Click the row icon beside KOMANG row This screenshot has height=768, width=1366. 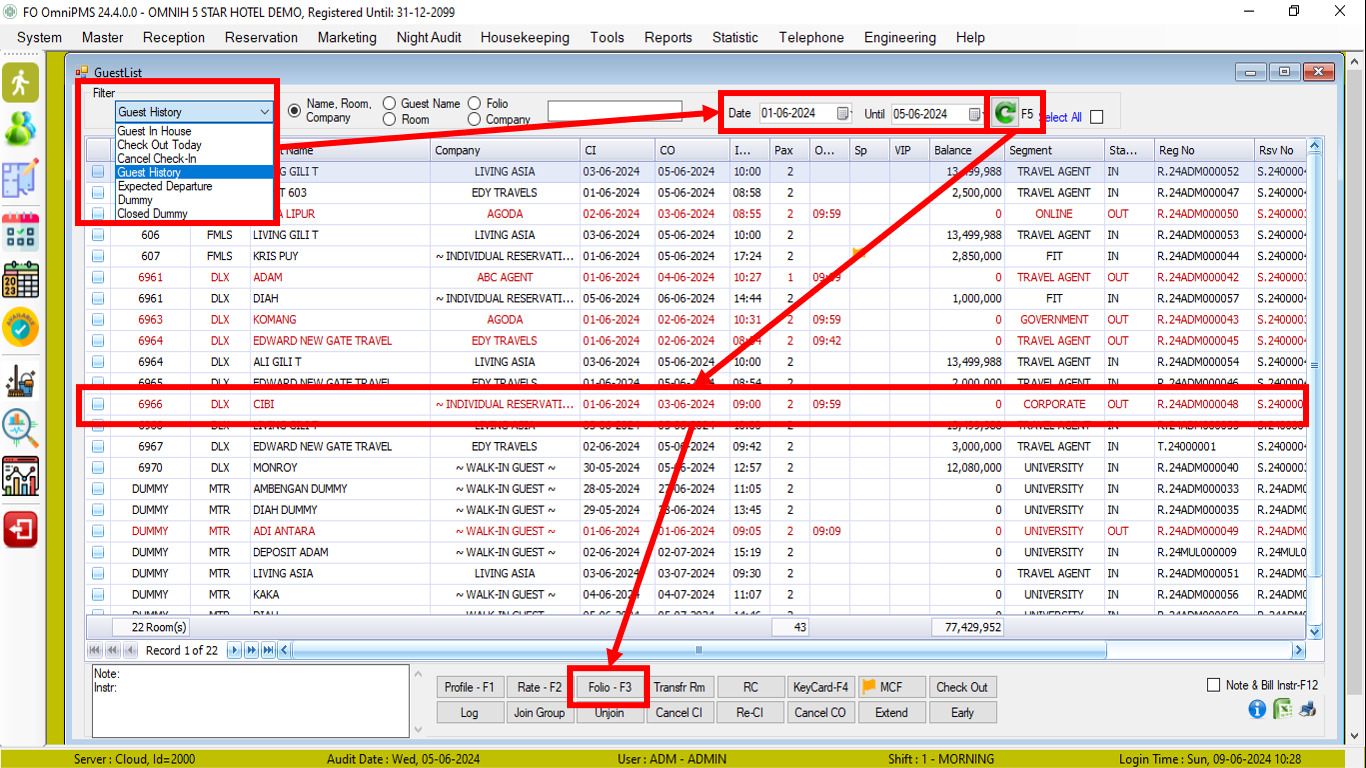(x=98, y=319)
